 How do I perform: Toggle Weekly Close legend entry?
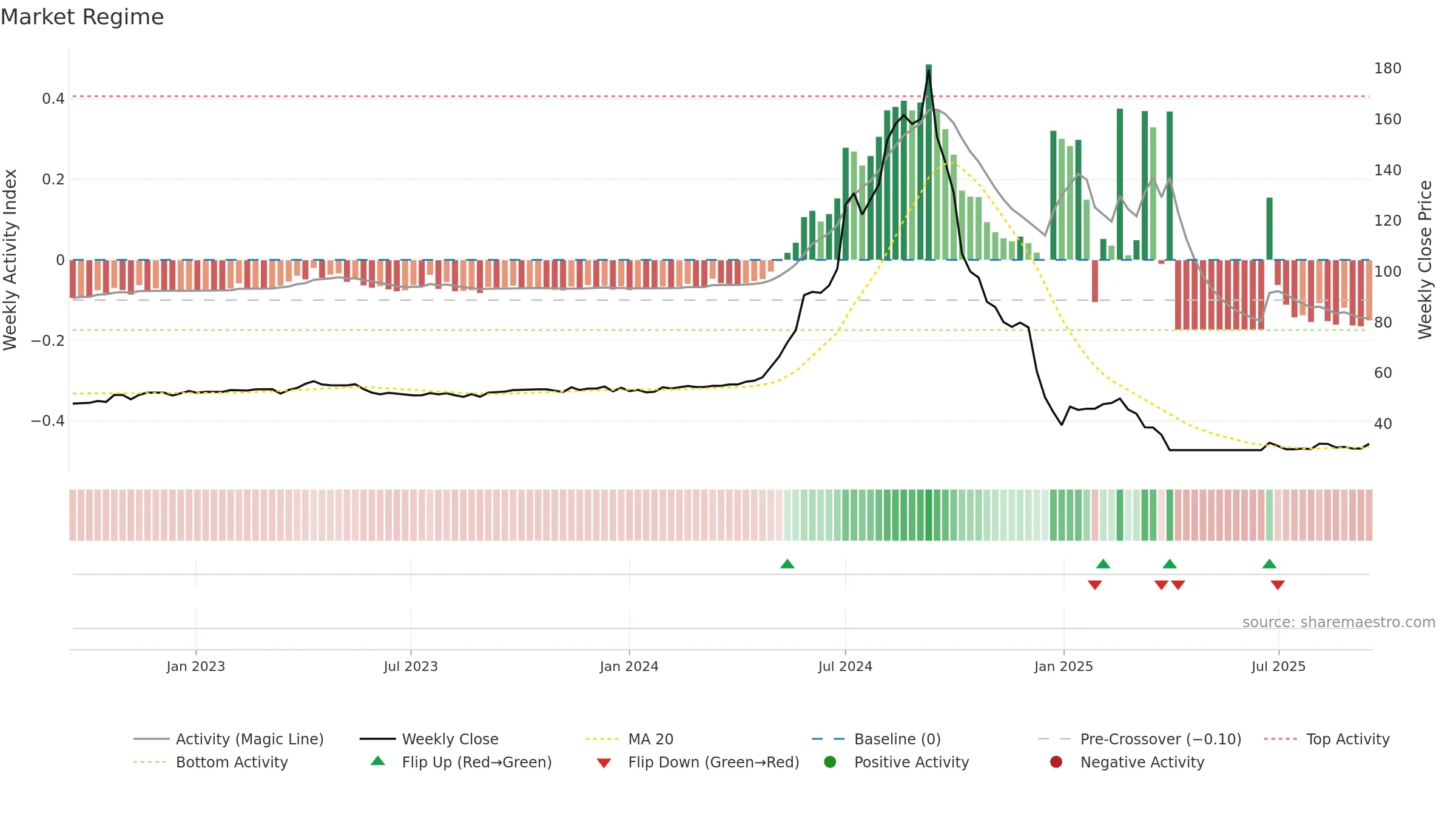pos(429,739)
